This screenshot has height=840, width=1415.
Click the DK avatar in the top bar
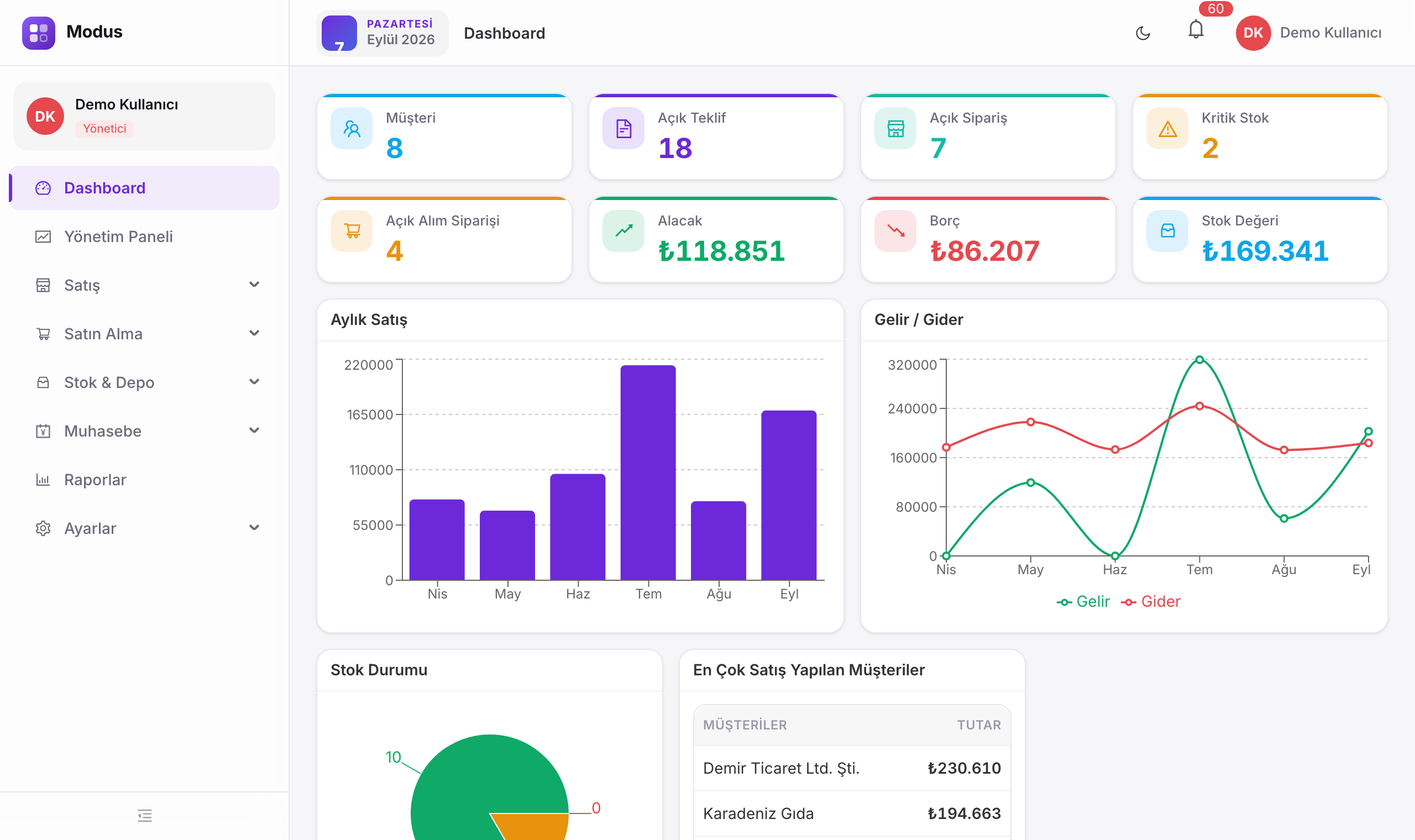[1253, 33]
